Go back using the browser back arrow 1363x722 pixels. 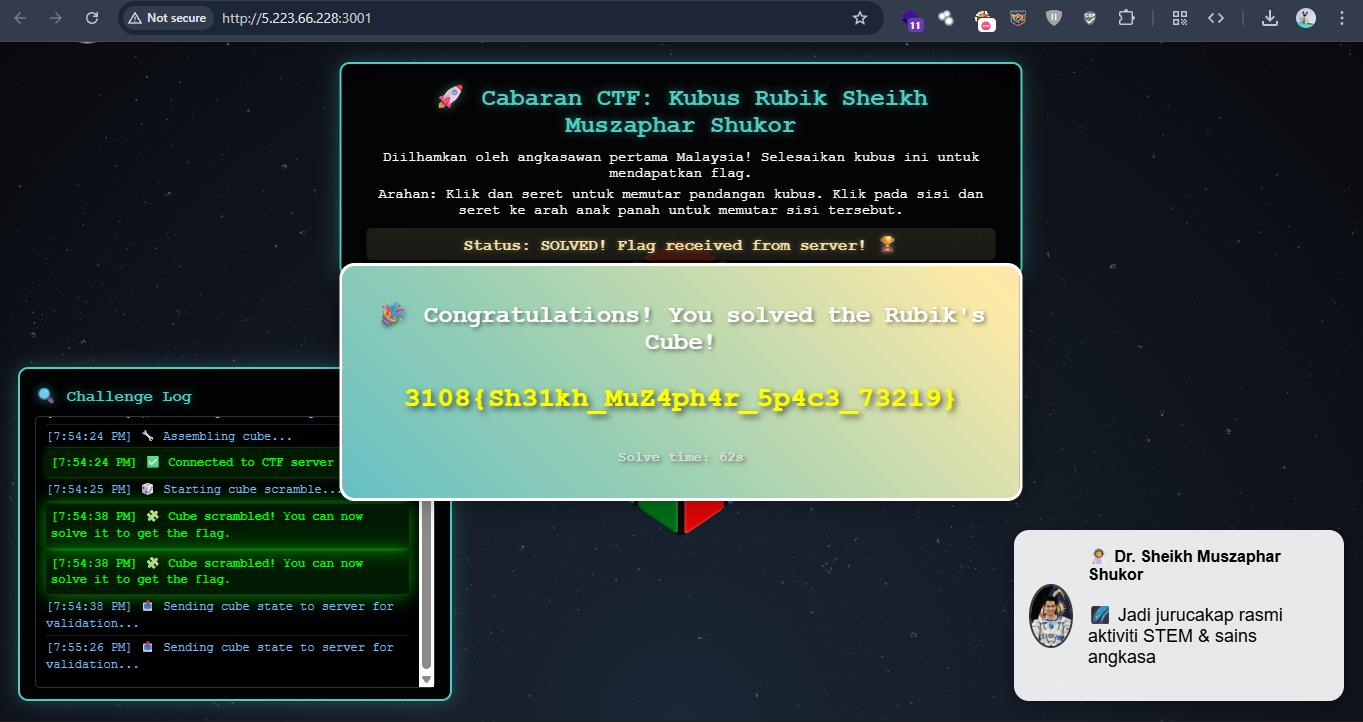tap(20, 18)
